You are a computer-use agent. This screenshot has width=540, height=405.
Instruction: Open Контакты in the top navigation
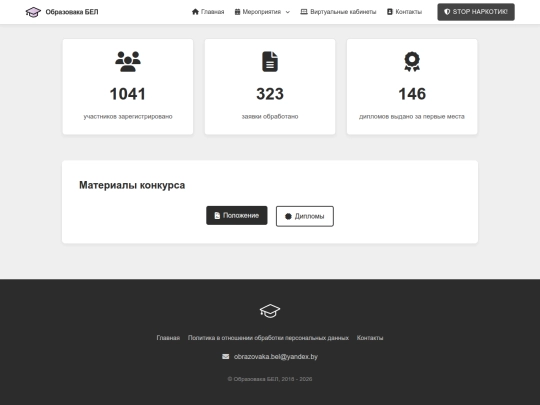(x=408, y=12)
